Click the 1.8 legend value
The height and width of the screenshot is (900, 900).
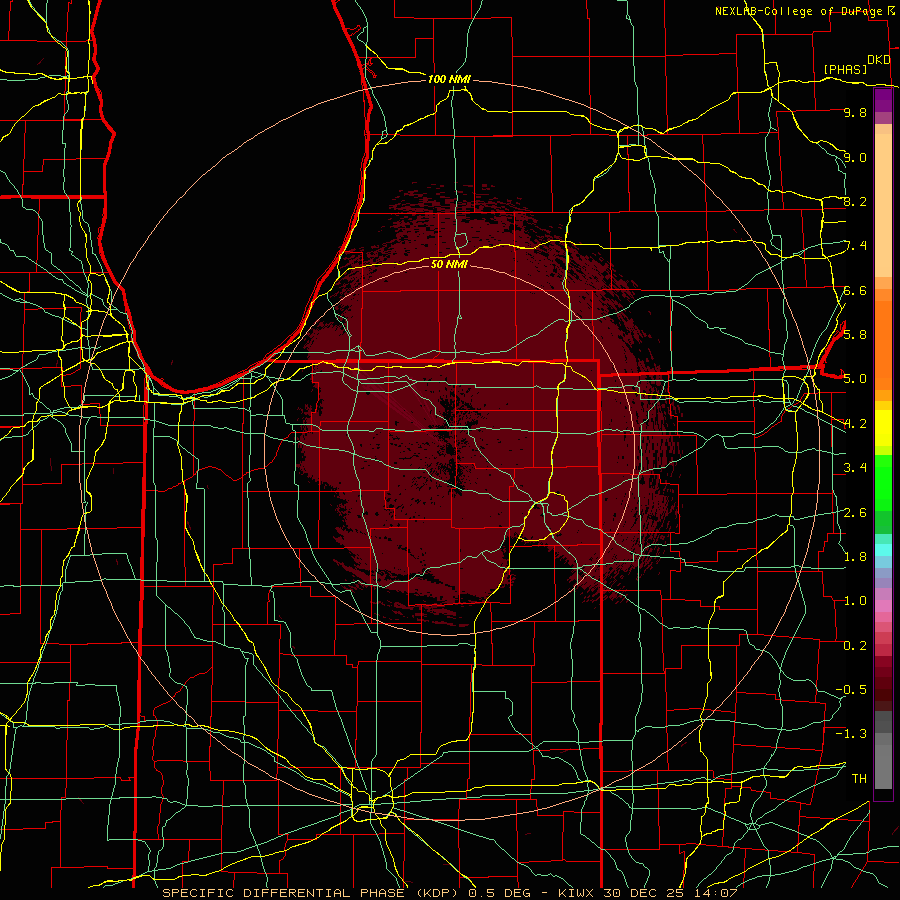pyautogui.click(x=855, y=556)
